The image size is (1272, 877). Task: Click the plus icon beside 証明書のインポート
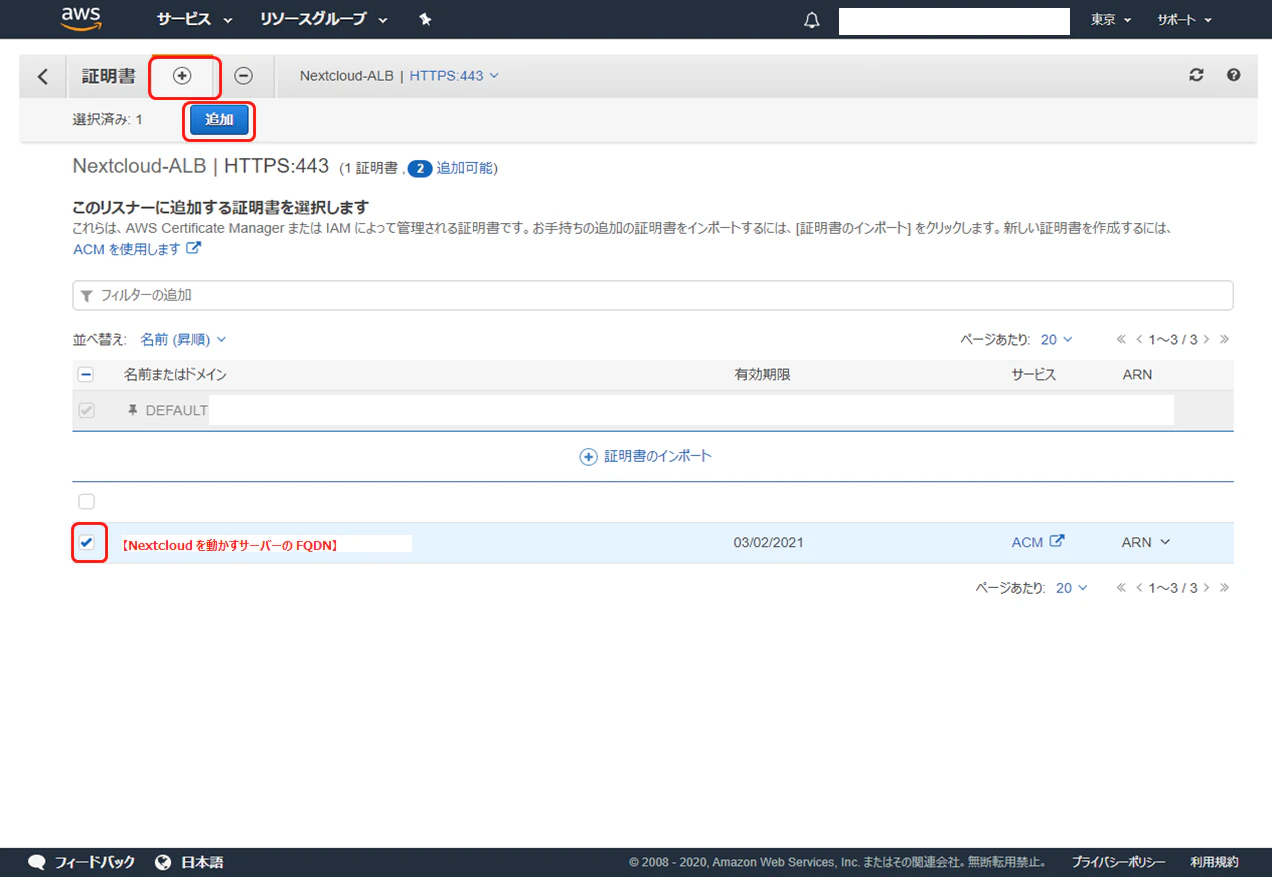point(588,456)
